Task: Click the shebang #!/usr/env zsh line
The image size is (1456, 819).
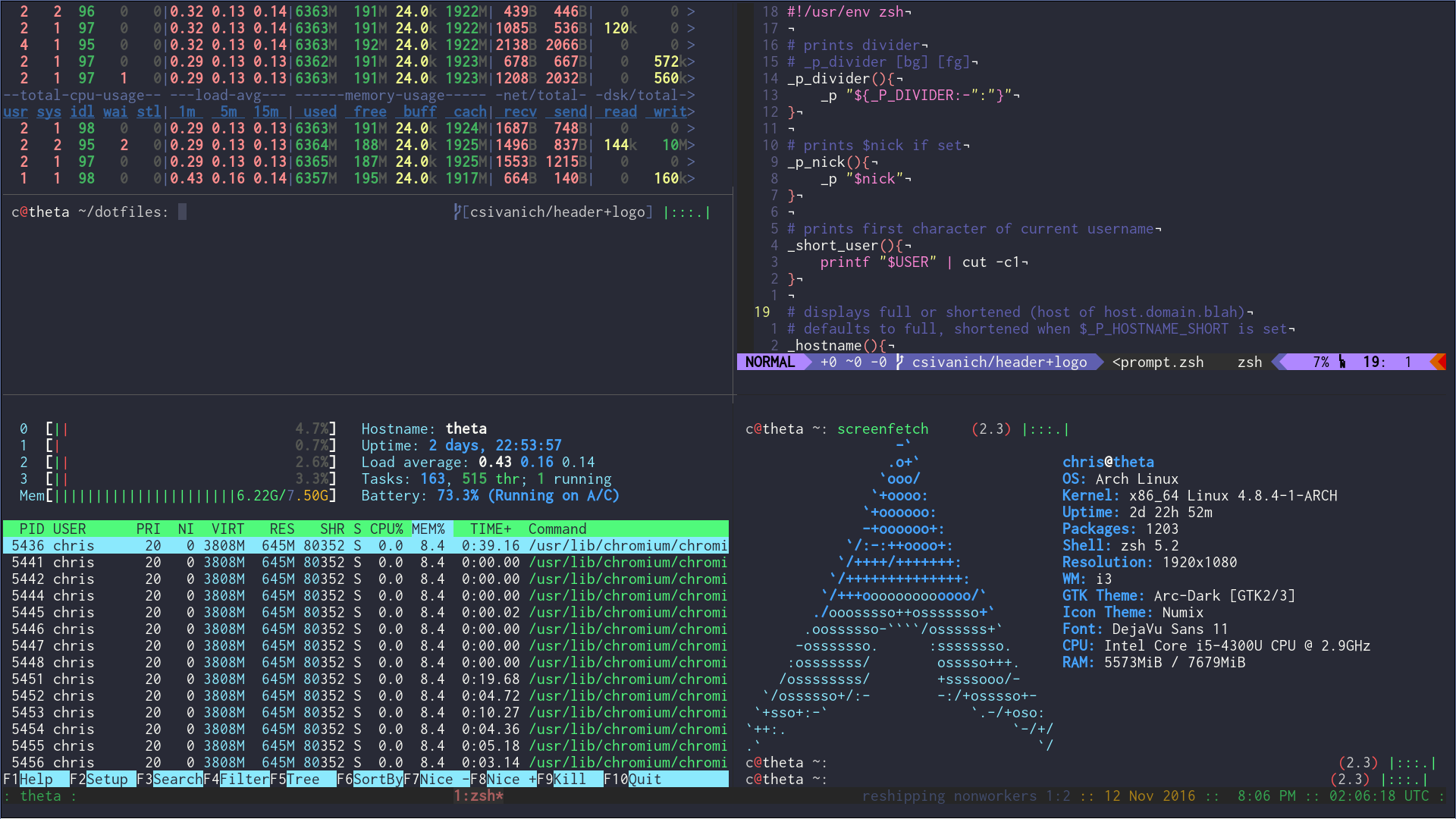Action: [849, 11]
